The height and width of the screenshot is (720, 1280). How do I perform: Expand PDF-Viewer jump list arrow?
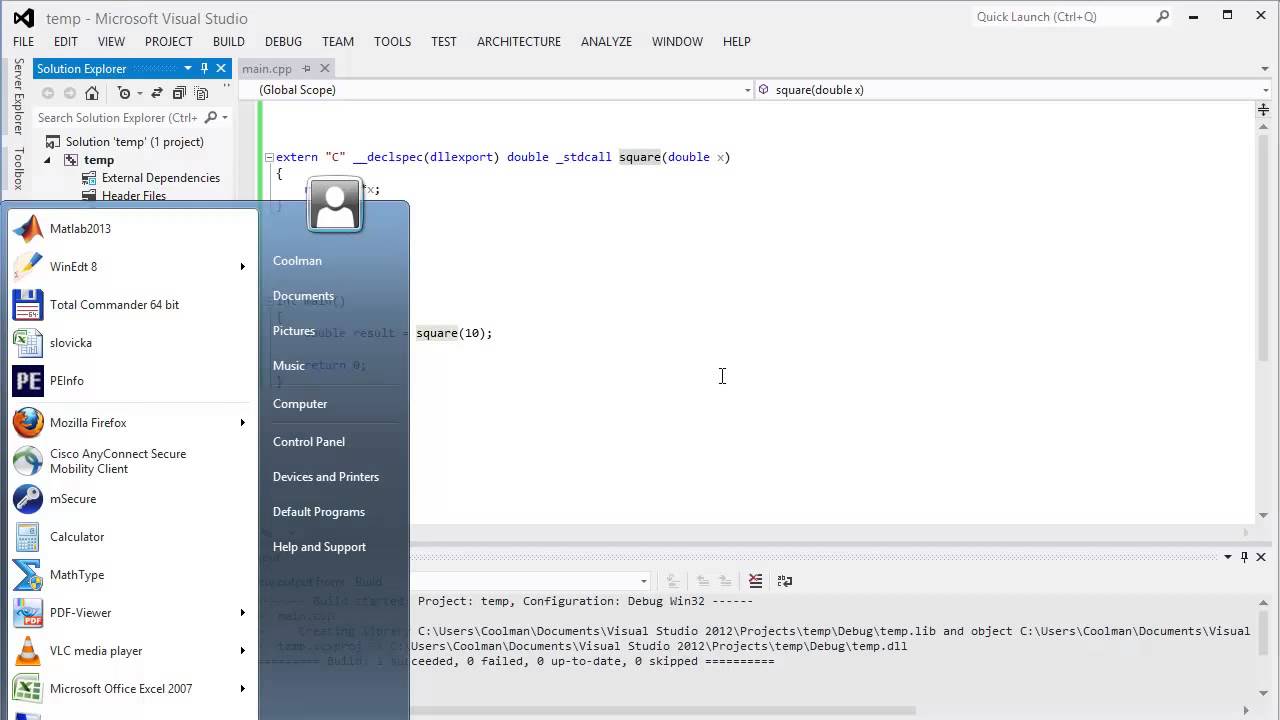(243, 613)
